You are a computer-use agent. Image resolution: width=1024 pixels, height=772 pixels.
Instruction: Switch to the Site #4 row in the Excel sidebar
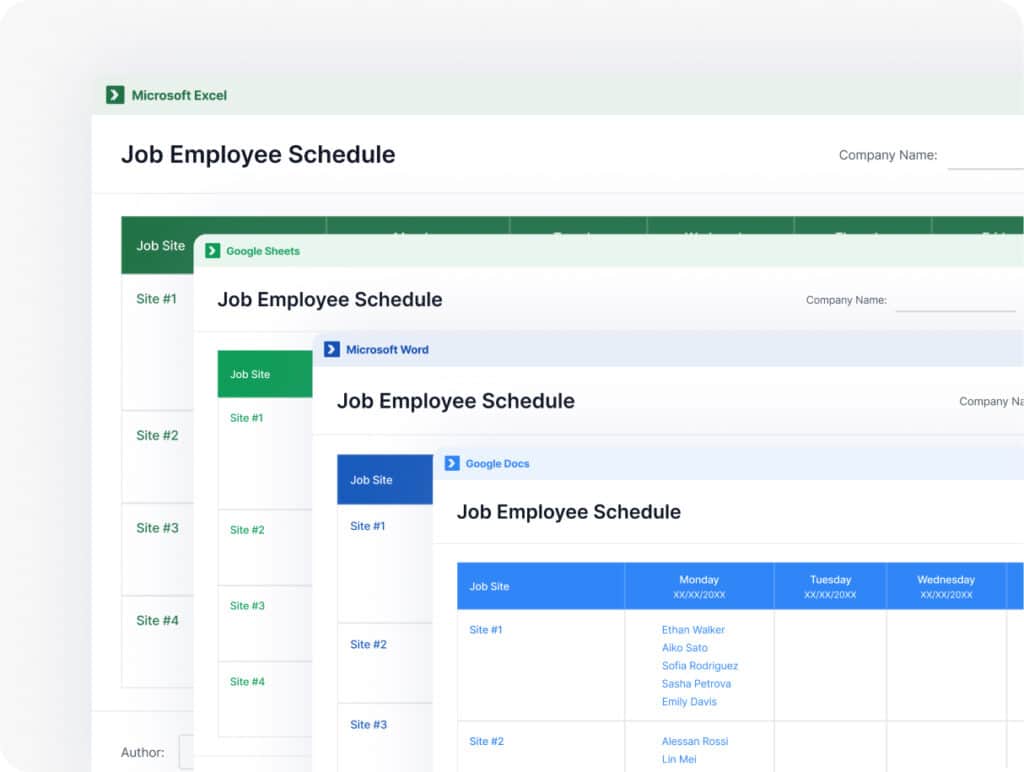click(x=155, y=621)
